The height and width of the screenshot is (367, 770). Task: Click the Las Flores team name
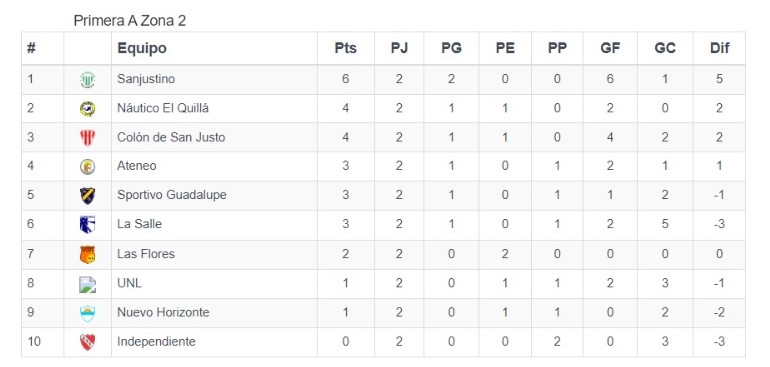pos(146,254)
